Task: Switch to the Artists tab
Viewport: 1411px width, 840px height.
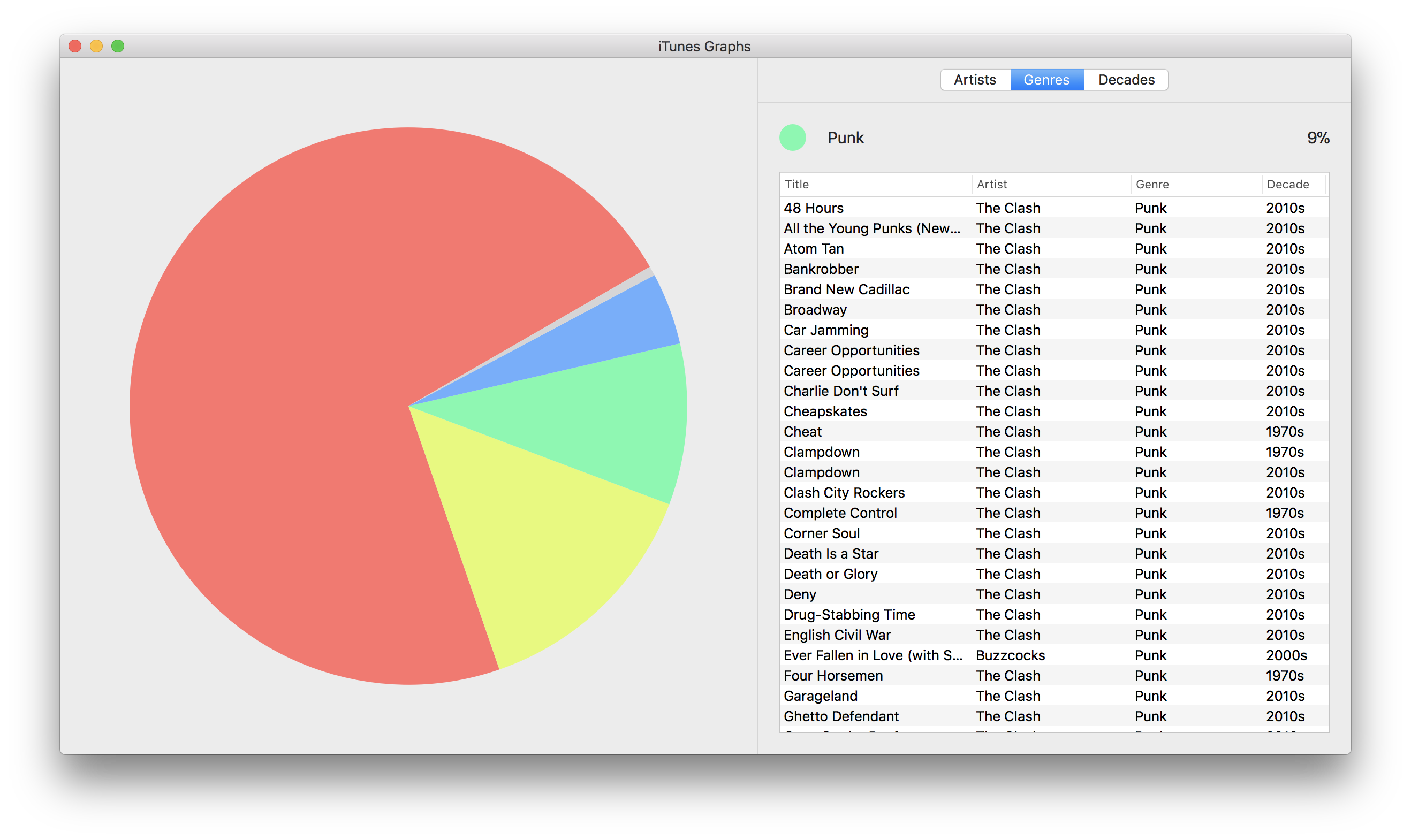Action: coord(974,80)
